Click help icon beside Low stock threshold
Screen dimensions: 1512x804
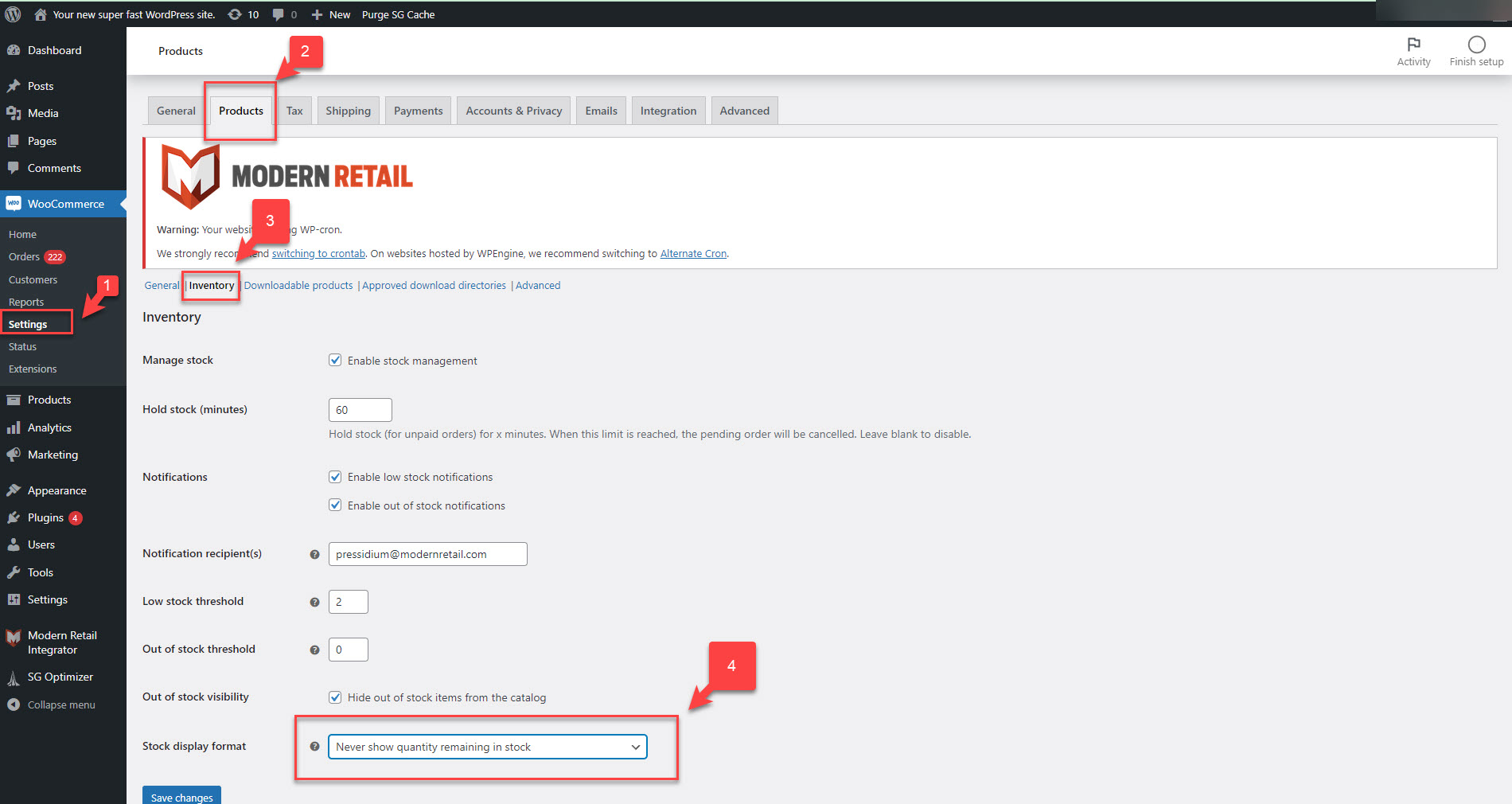click(x=314, y=602)
